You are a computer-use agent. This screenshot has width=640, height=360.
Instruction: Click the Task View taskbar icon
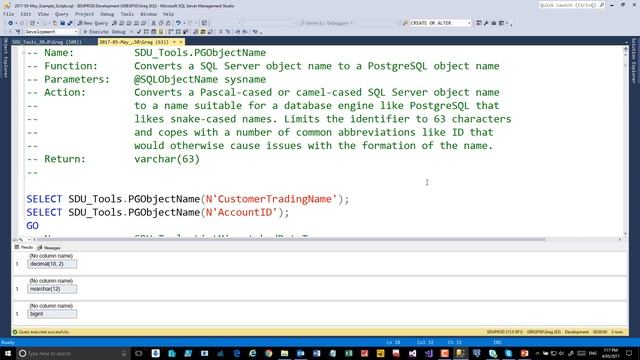click(x=139, y=353)
